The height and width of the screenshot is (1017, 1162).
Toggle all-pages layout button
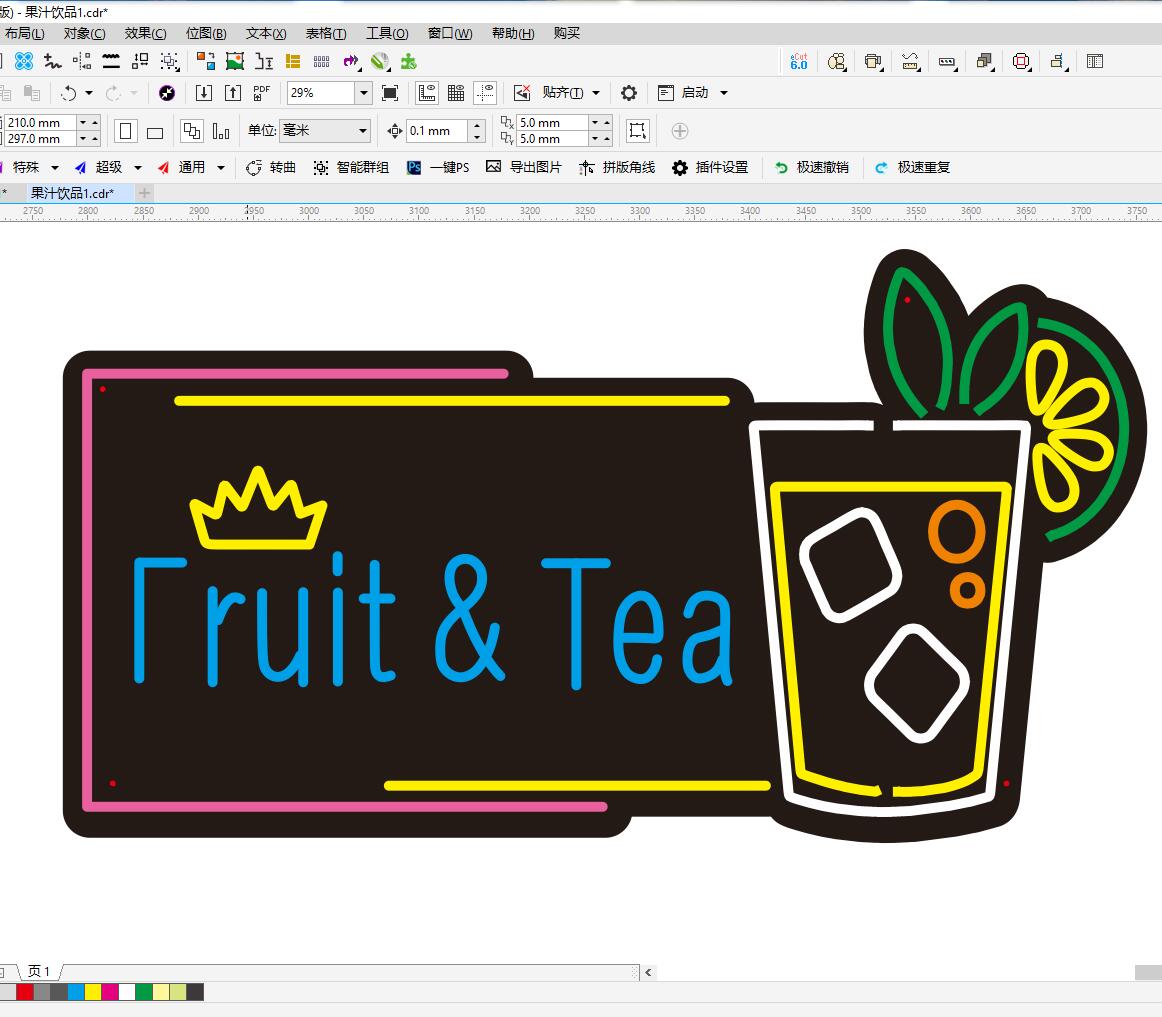click(x=192, y=131)
